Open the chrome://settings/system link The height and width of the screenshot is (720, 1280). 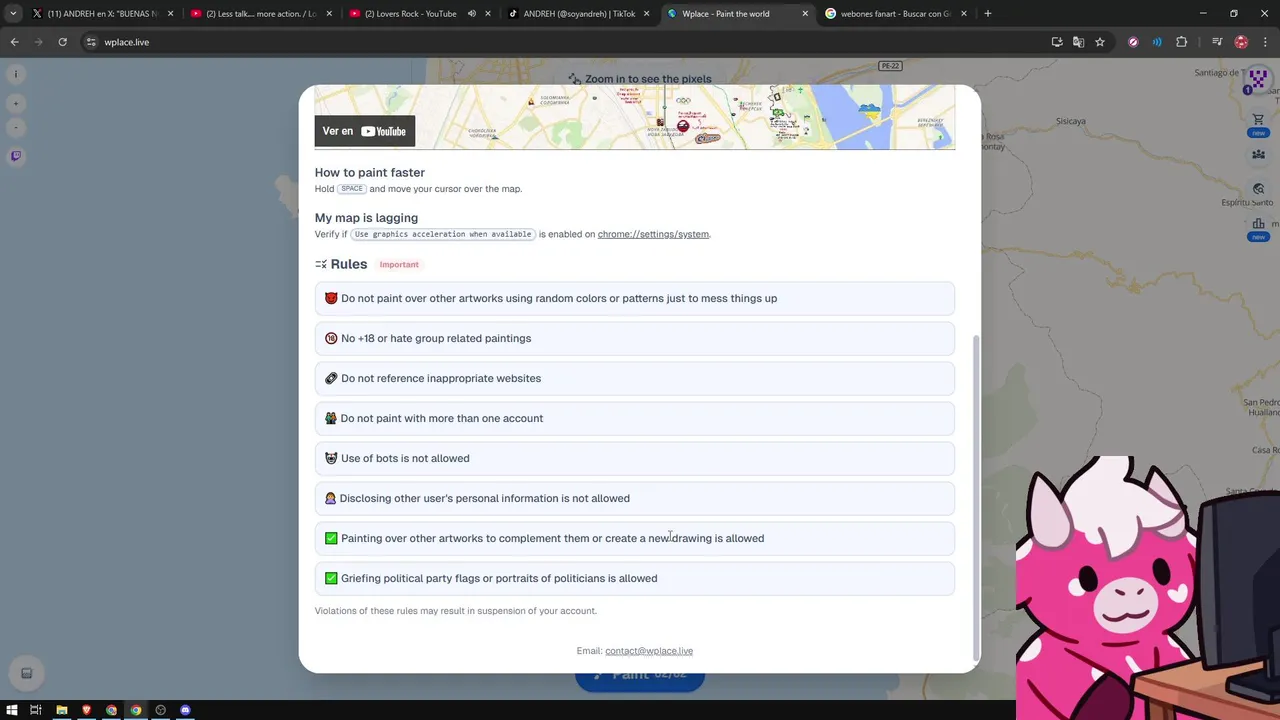click(x=653, y=234)
